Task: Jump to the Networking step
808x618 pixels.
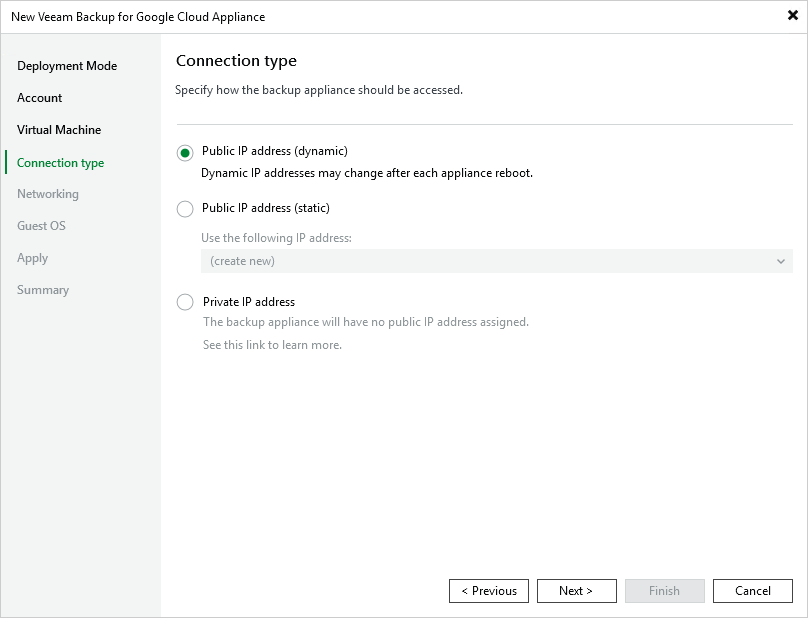Action: pos(47,193)
